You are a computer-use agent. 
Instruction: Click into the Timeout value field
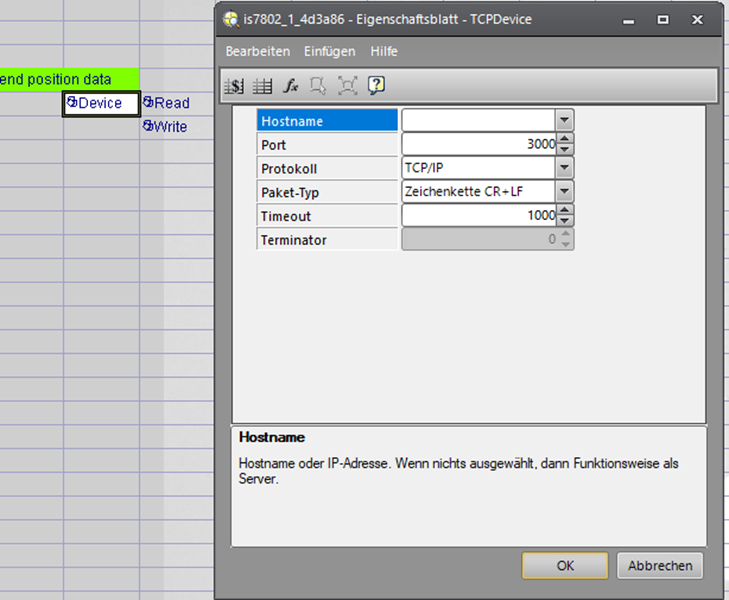tap(478, 216)
